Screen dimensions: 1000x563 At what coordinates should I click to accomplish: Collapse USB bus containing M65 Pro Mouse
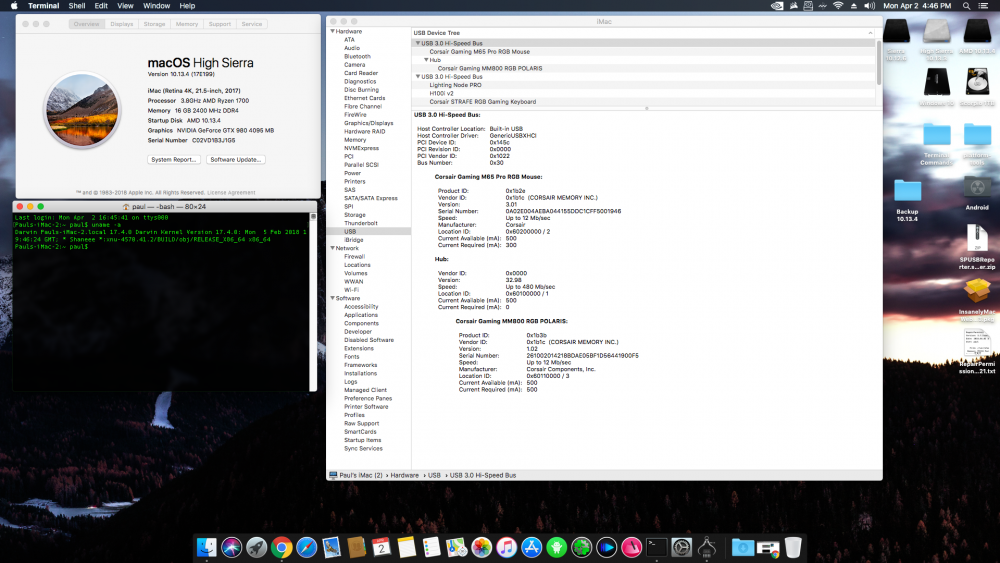point(418,43)
